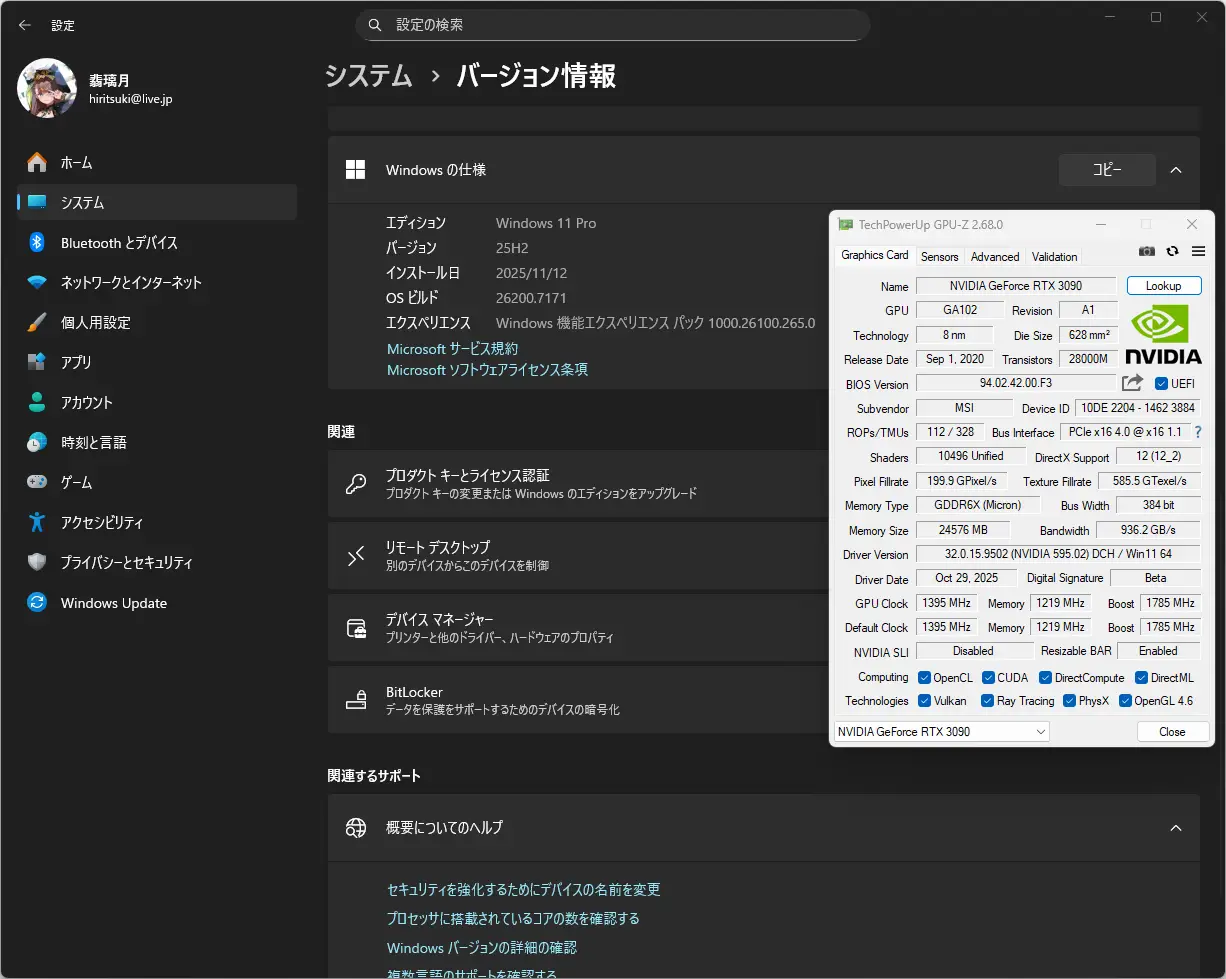Click the GPU-Z screenshot camera icon

click(1147, 251)
